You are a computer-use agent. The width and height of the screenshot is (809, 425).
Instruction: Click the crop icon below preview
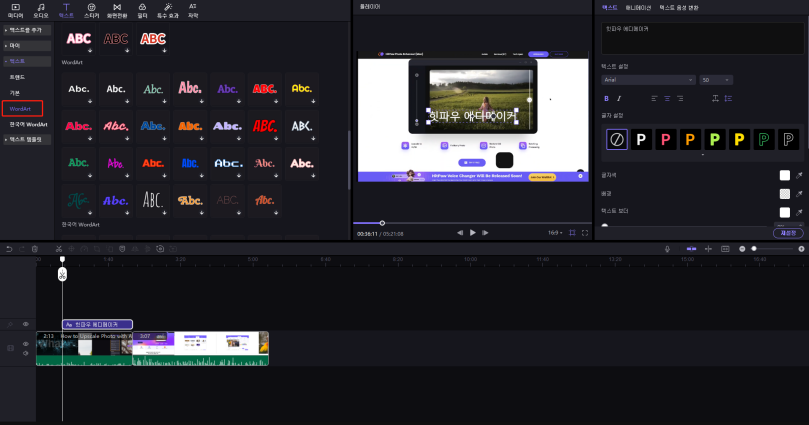pyautogui.click(x=572, y=233)
